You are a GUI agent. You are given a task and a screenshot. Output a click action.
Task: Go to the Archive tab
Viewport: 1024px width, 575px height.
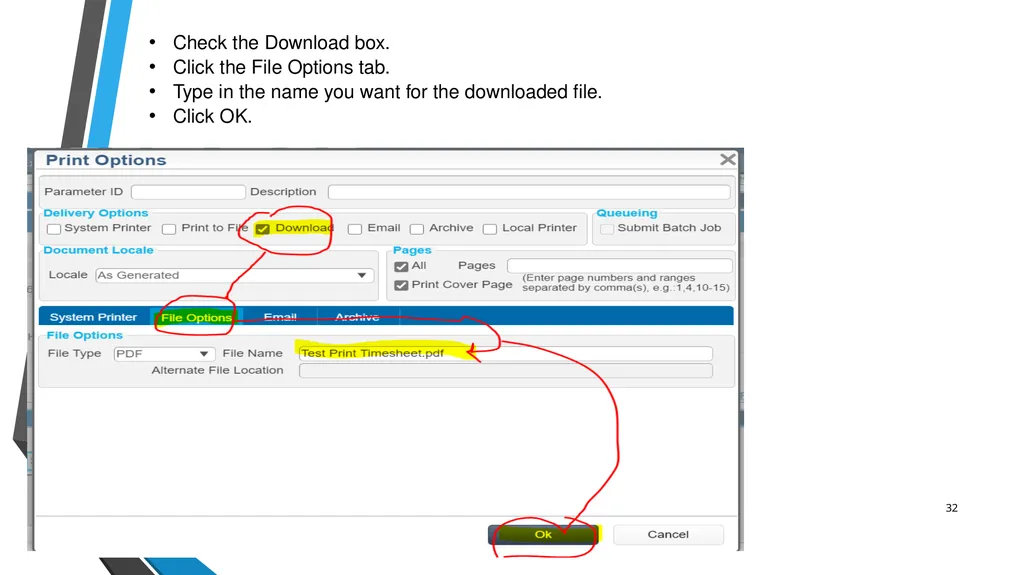357,317
